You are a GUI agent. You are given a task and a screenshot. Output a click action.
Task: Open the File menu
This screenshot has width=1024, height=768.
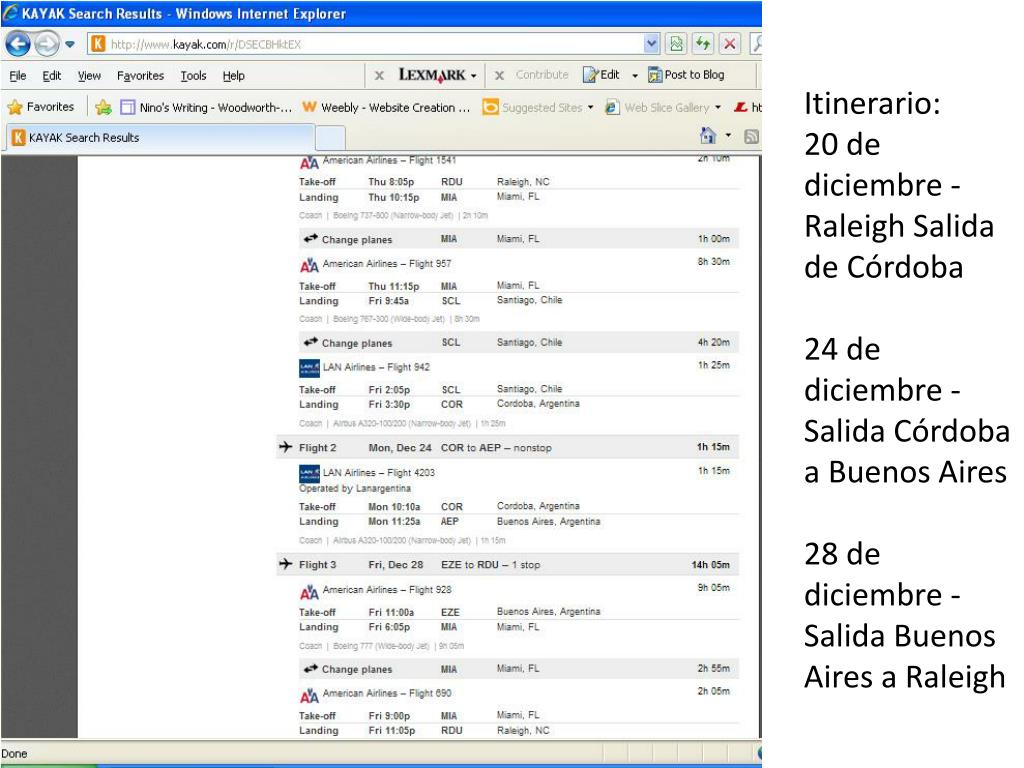(x=18, y=76)
